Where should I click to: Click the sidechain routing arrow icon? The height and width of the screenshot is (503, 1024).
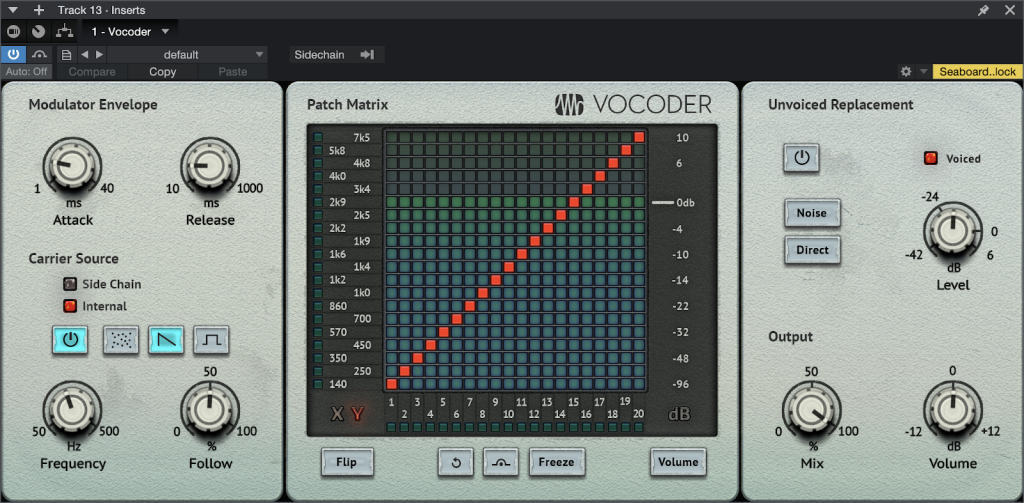pos(367,55)
